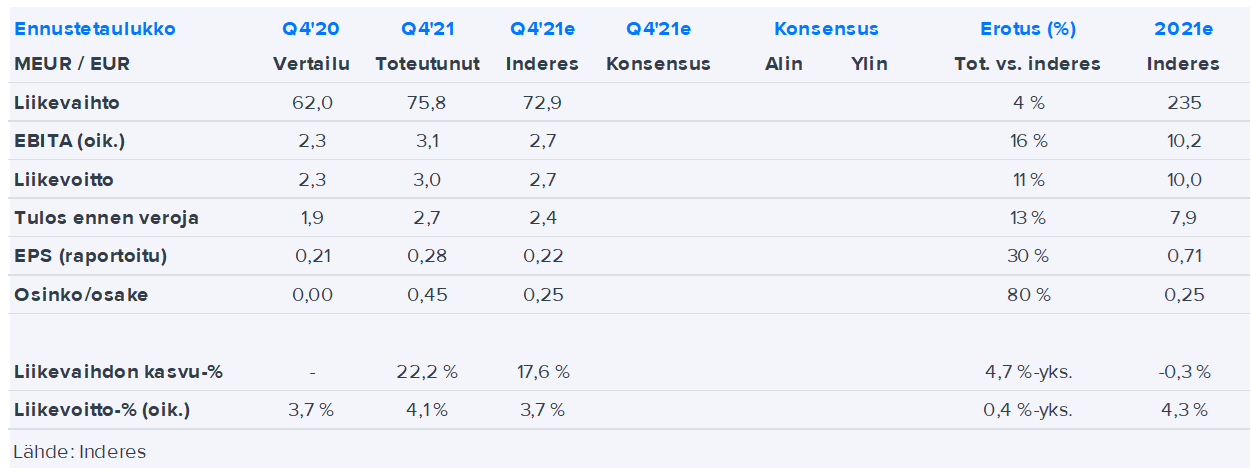Click the "MEUR / EUR" unit label
The image size is (1252, 473).
tap(72, 64)
